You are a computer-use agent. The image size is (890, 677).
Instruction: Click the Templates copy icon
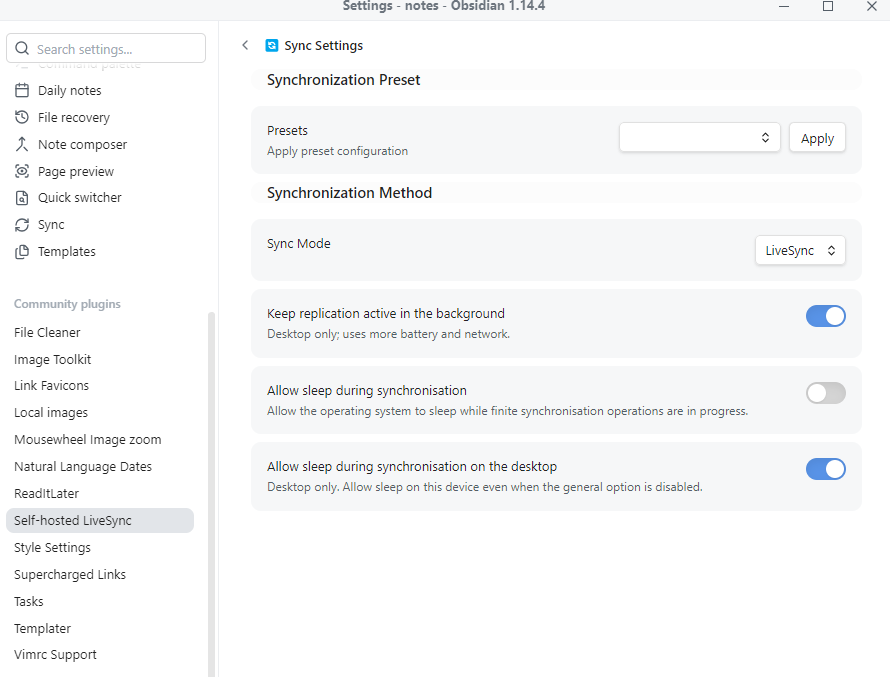point(22,251)
